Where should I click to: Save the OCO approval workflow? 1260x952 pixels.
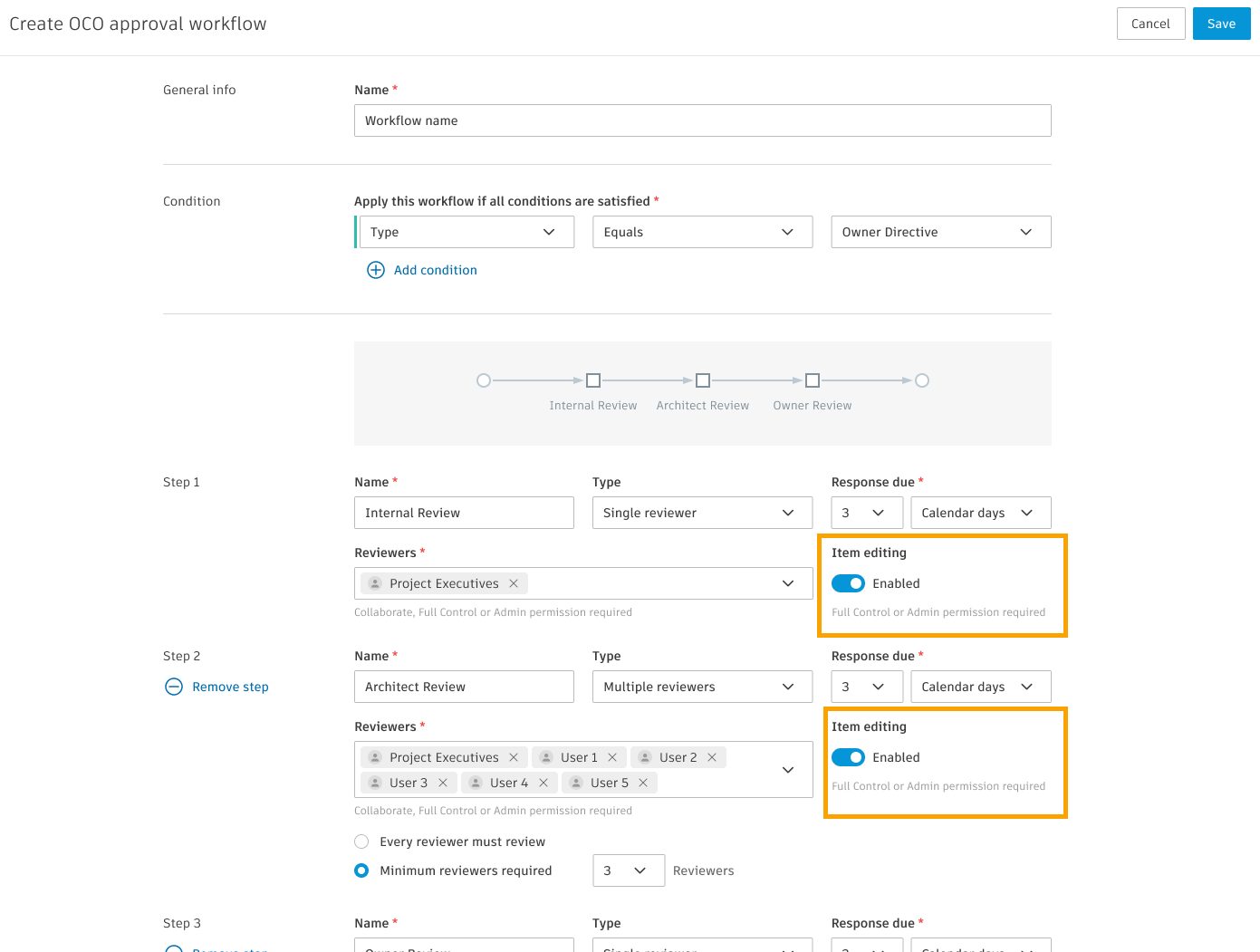(x=1221, y=24)
